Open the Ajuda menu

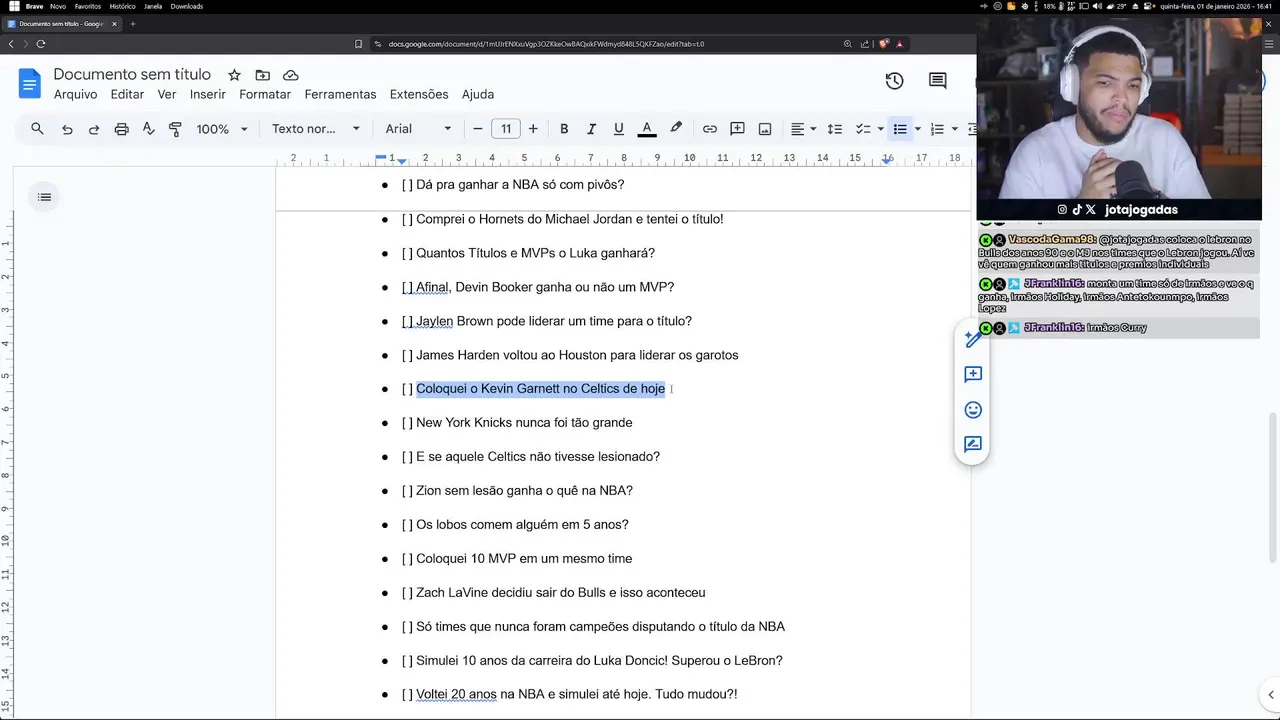coord(478,94)
